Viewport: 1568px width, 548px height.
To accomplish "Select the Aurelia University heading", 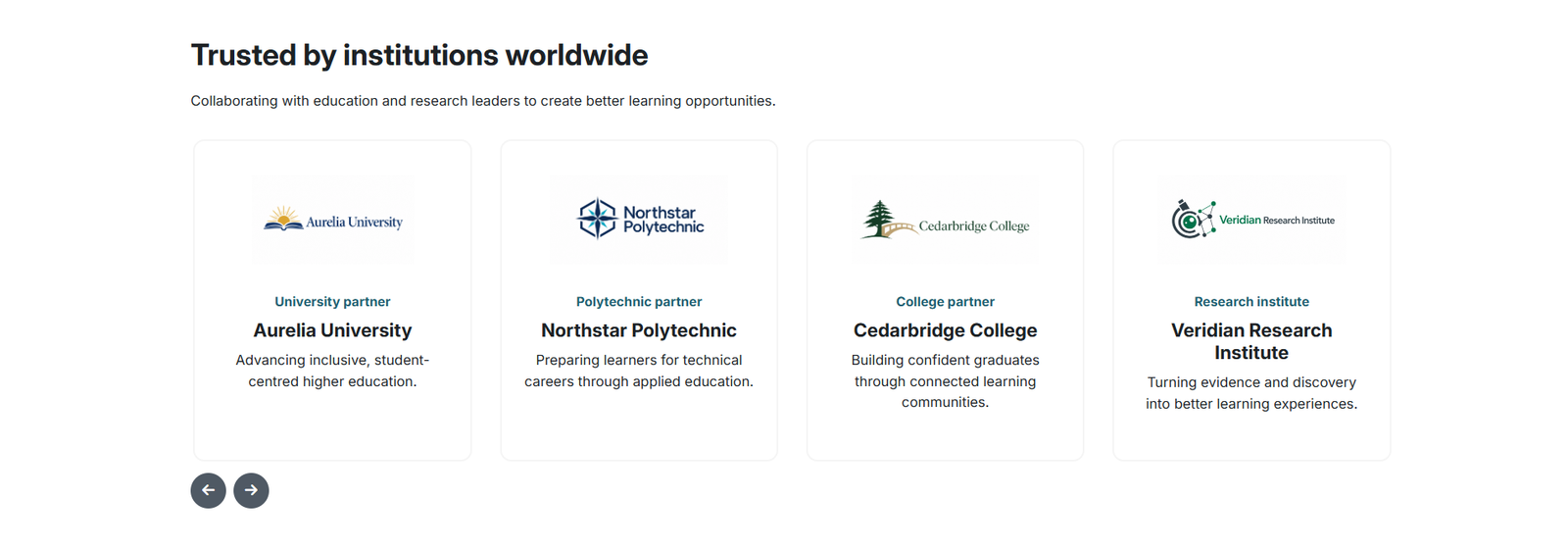I will pyautogui.click(x=332, y=330).
